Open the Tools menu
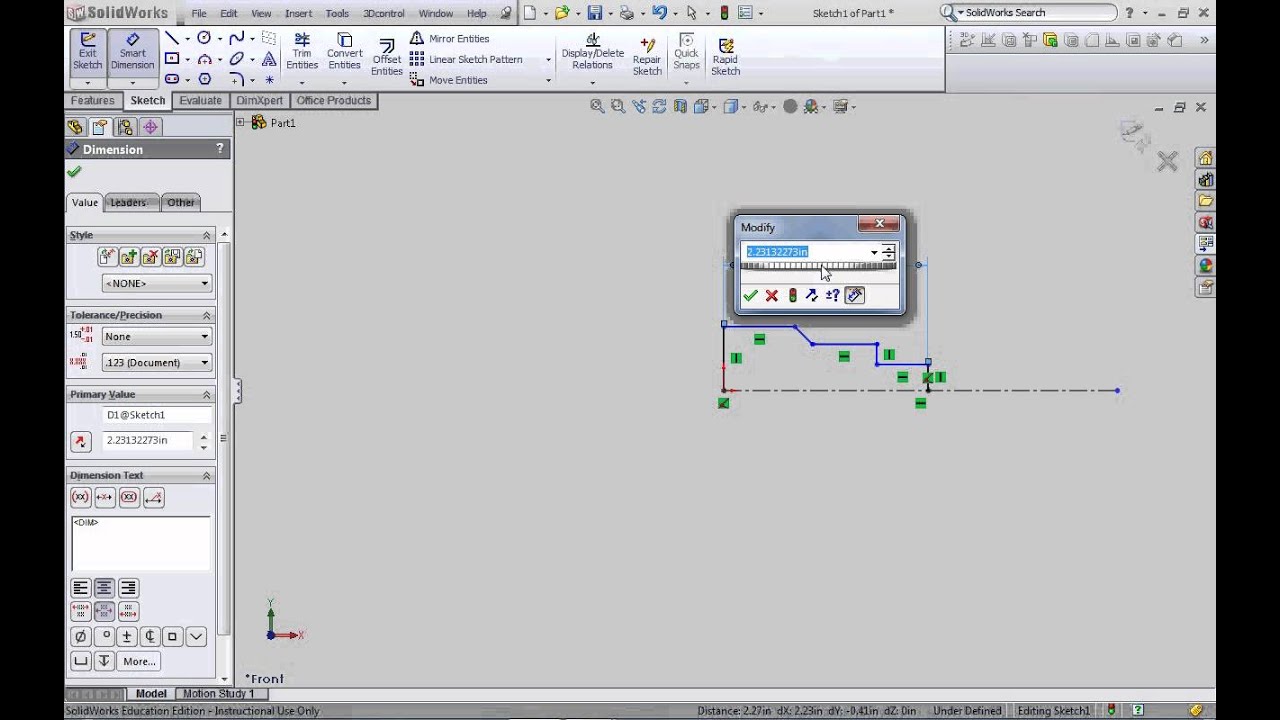Viewport: 1280px width, 720px height. point(337,13)
